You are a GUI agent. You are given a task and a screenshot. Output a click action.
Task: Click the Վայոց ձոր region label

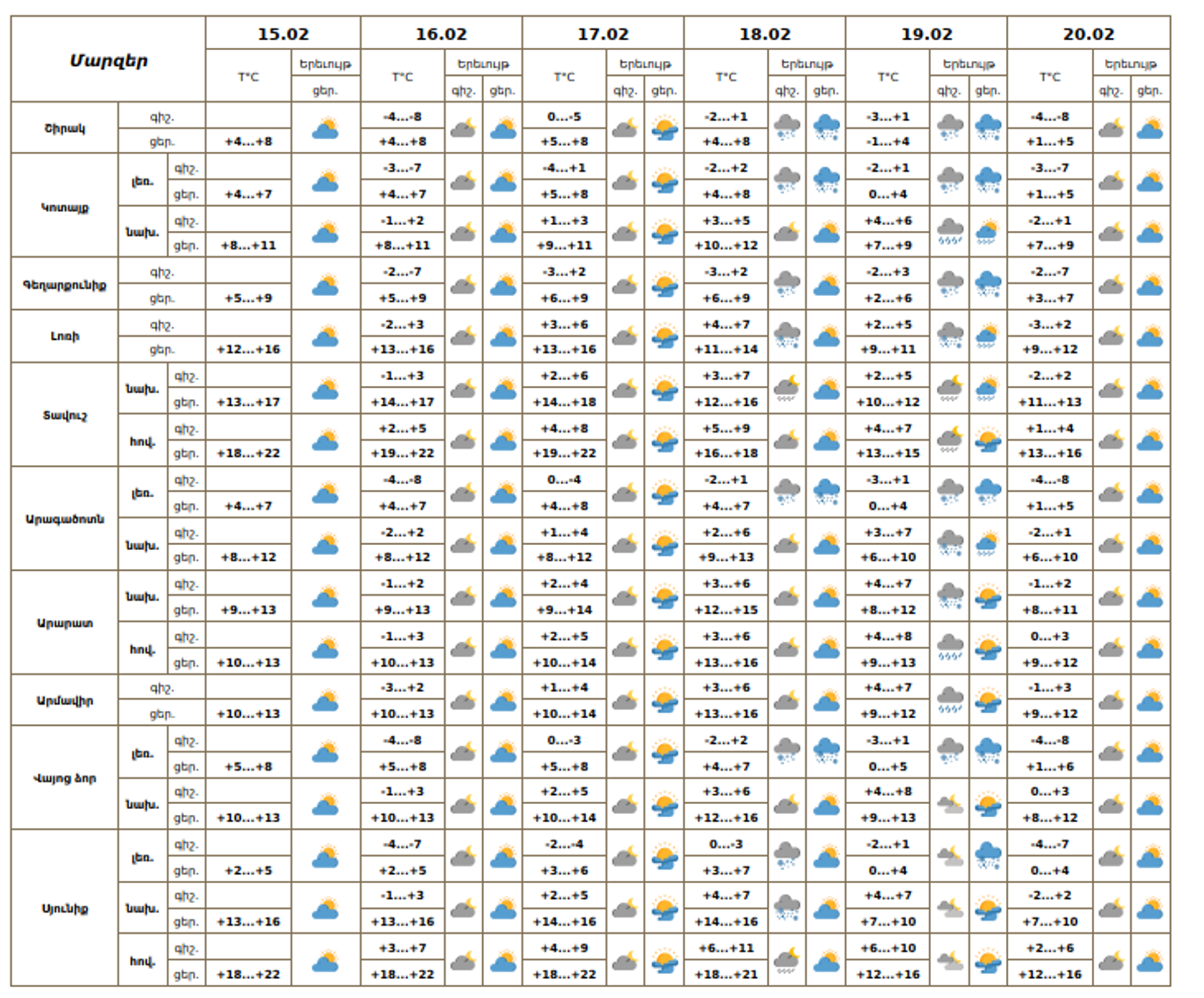click(x=65, y=778)
